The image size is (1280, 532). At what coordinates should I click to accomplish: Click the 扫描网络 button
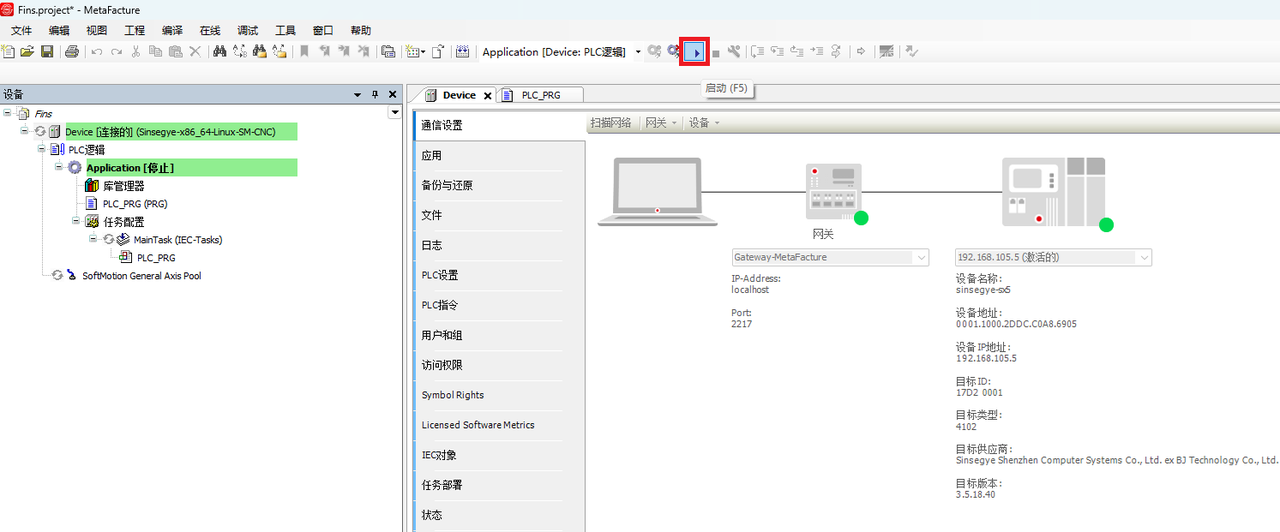(610, 123)
